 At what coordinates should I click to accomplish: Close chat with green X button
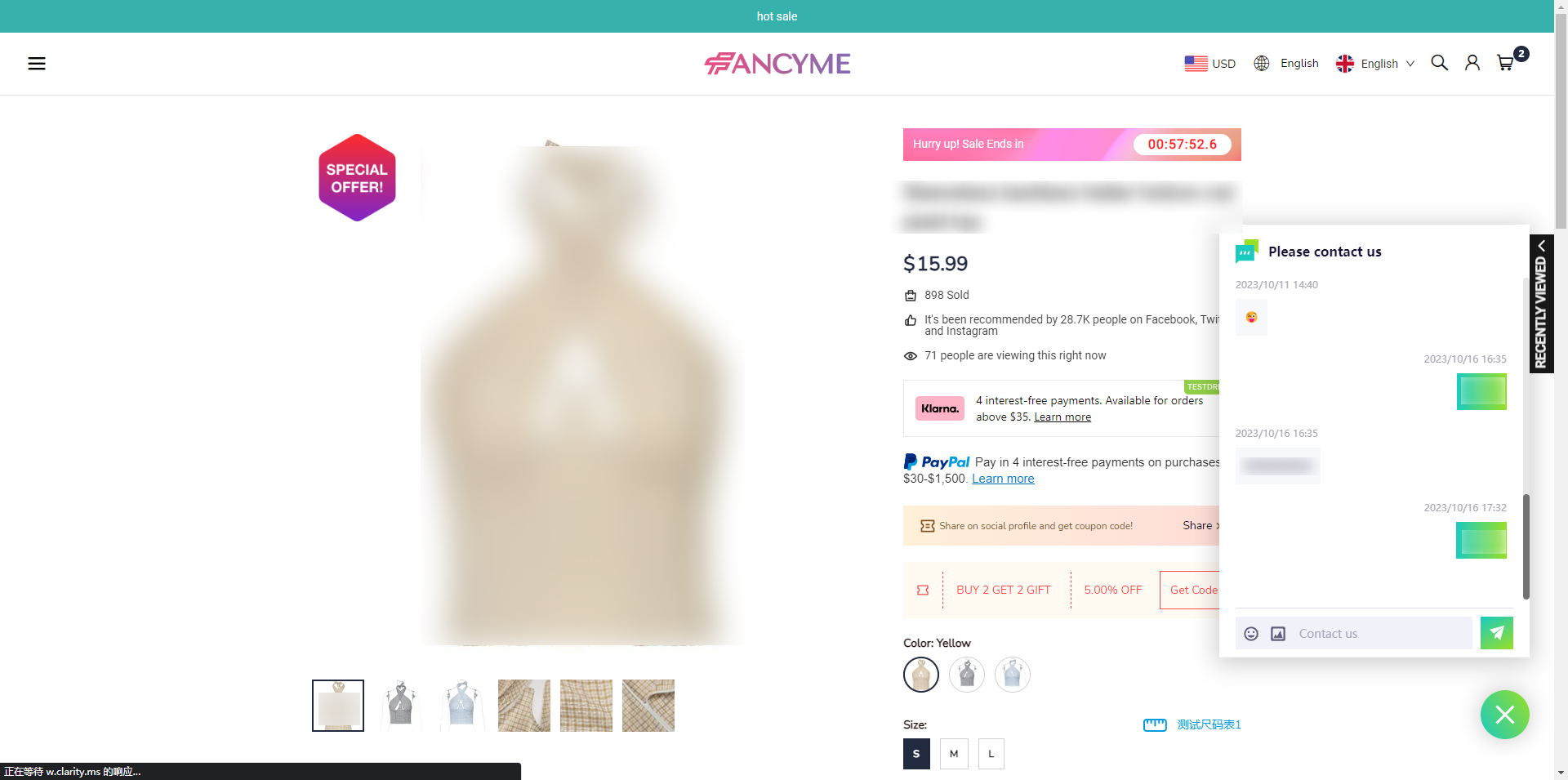[1504, 715]
